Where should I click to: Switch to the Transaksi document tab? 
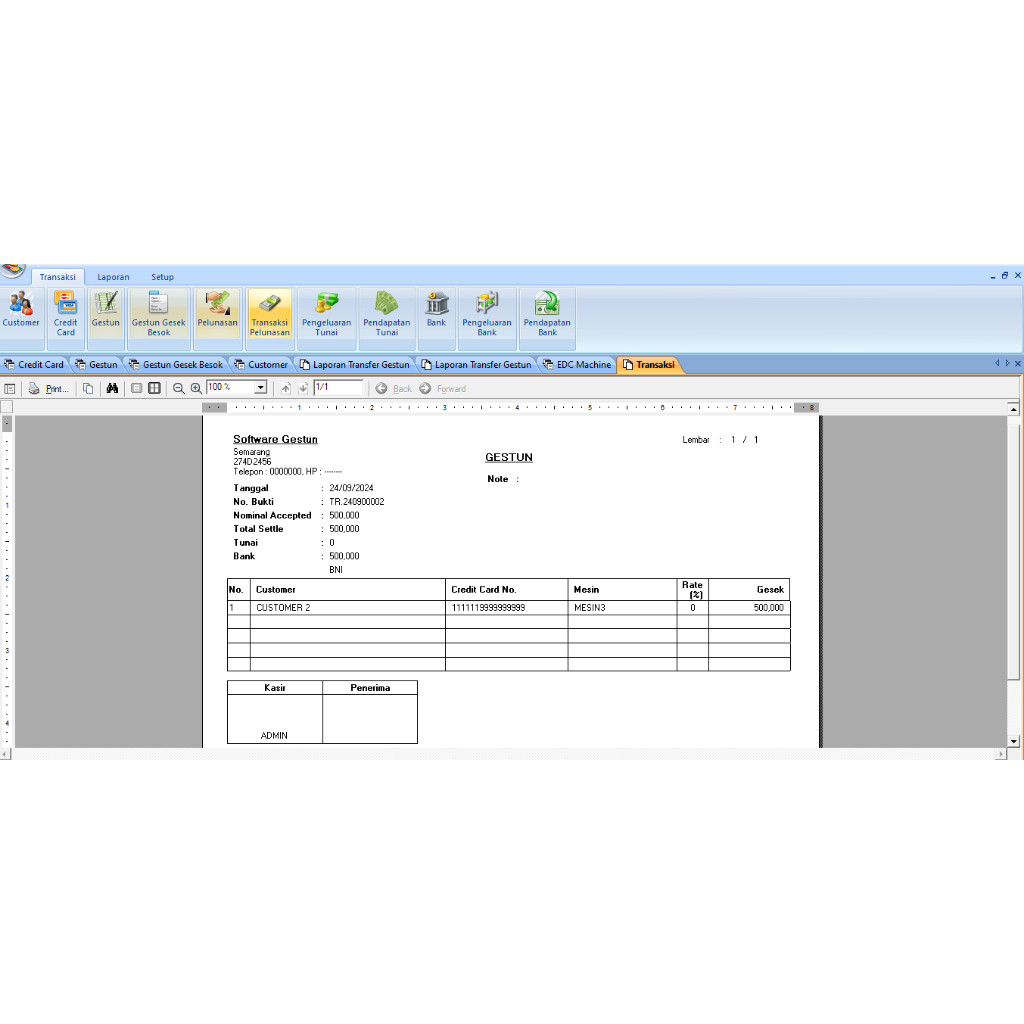pyautogui.click(x=649, y=364)
